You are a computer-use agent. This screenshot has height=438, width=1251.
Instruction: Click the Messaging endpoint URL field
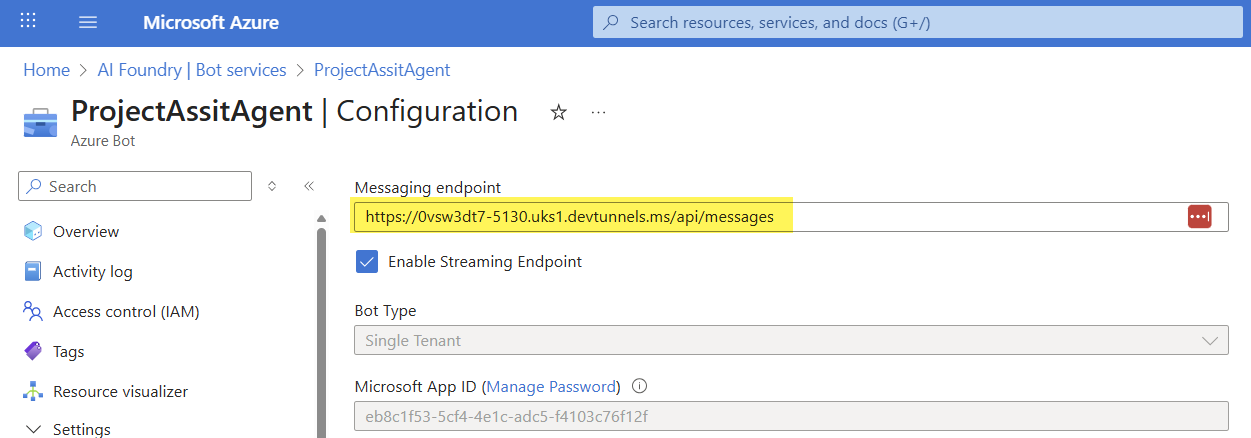click(x=790, y=216)
